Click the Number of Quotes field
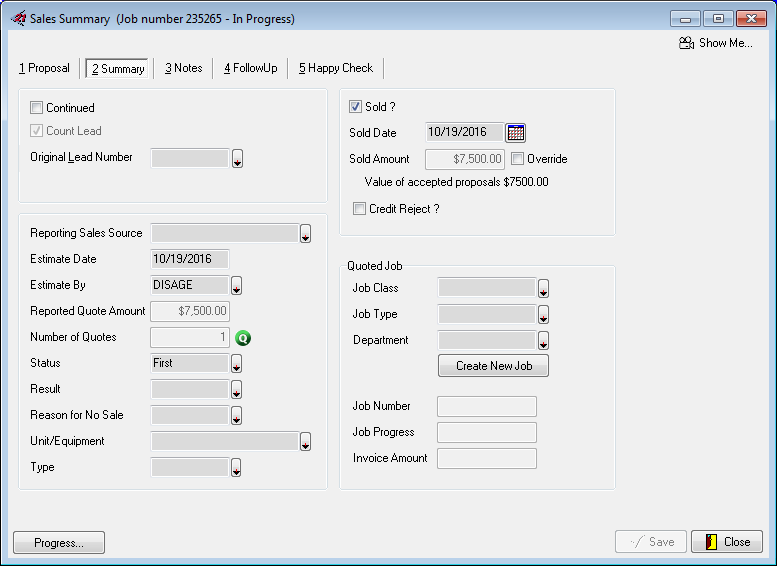The image size is (777, 566). [x=190, y=338]
